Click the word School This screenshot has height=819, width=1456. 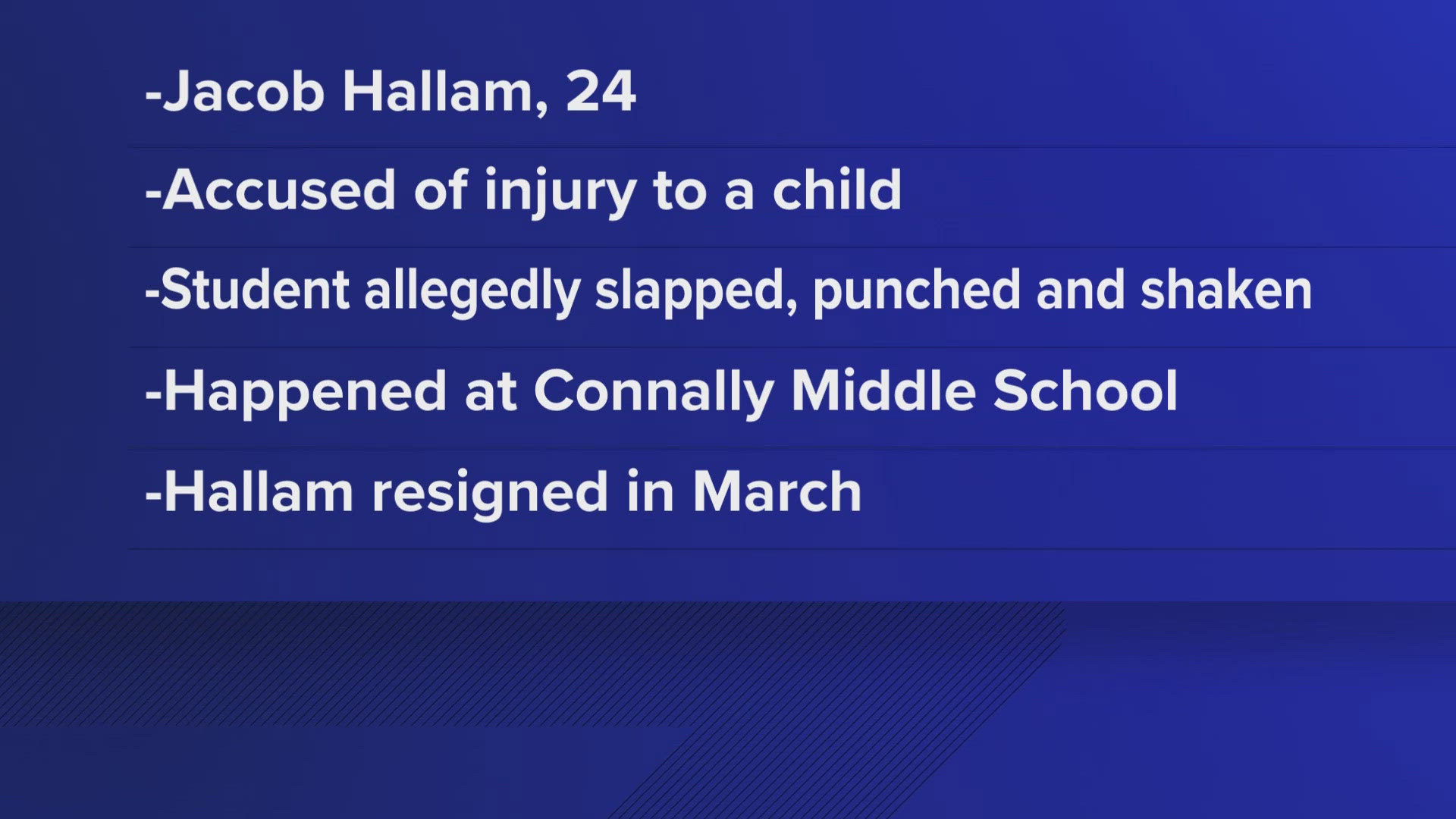pos(1085,391)
